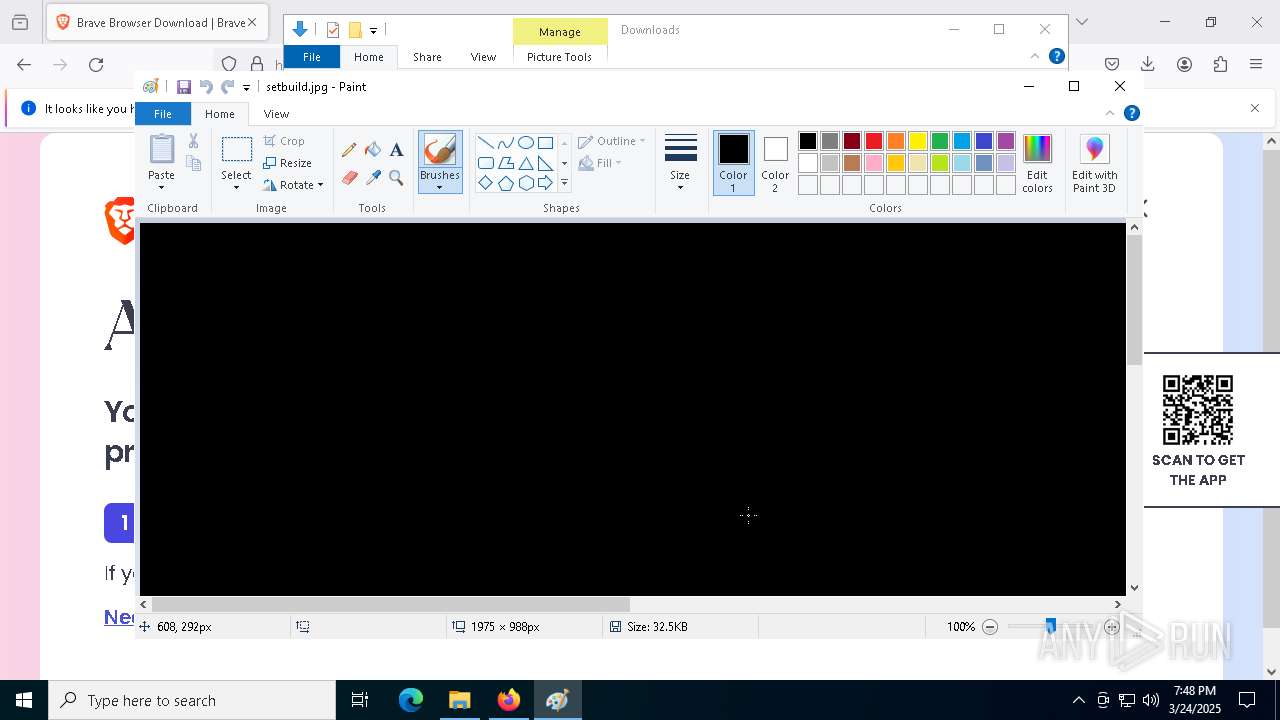The image size is (1280, 720).
Task: Expand the Brushes dropdown arrow
Action: pos(440,187)
